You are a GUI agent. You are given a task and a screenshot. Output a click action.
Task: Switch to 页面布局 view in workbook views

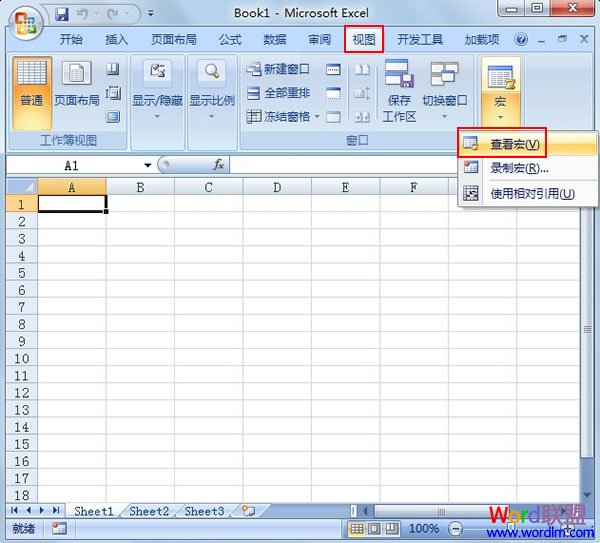(x=77, y=84)
